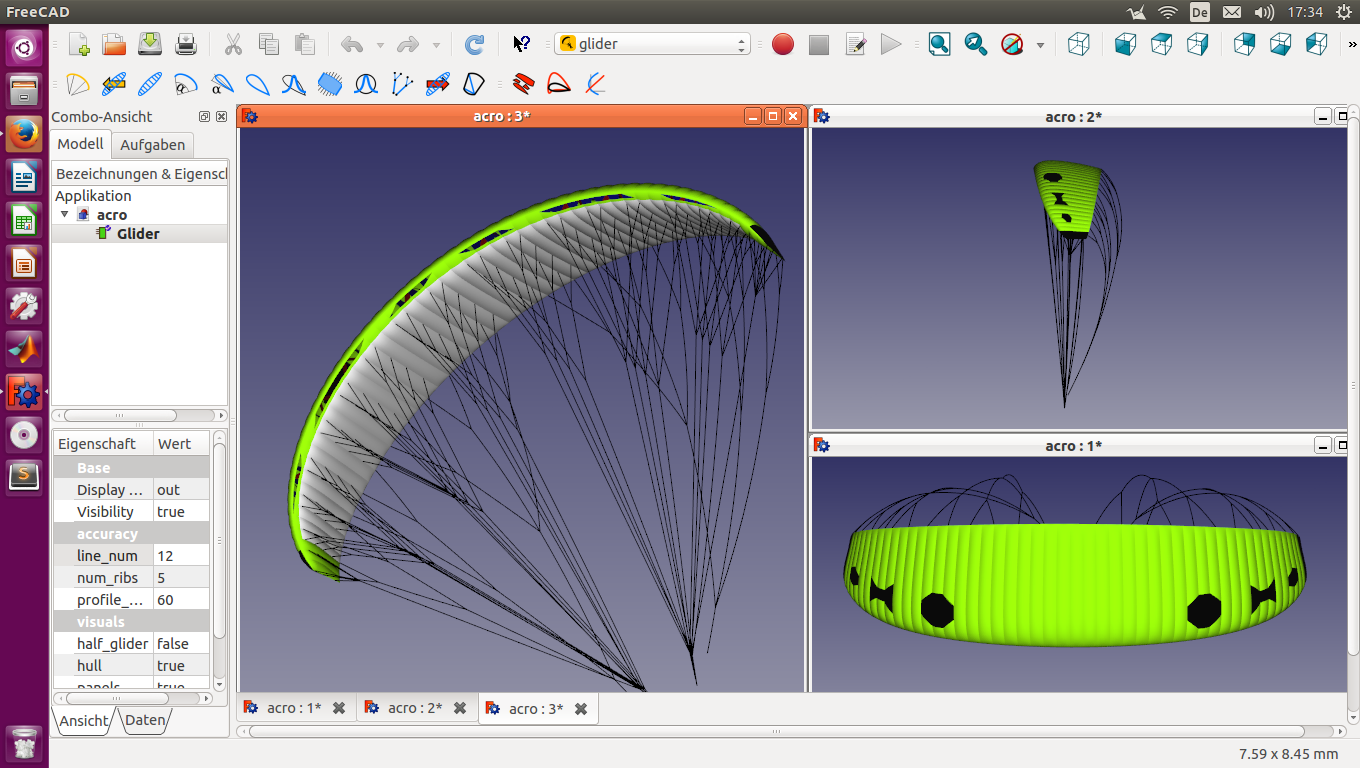This screenshot has height=768, width=1360.
Task: Select top view cube icon
Action: (x=1161, y=44)
